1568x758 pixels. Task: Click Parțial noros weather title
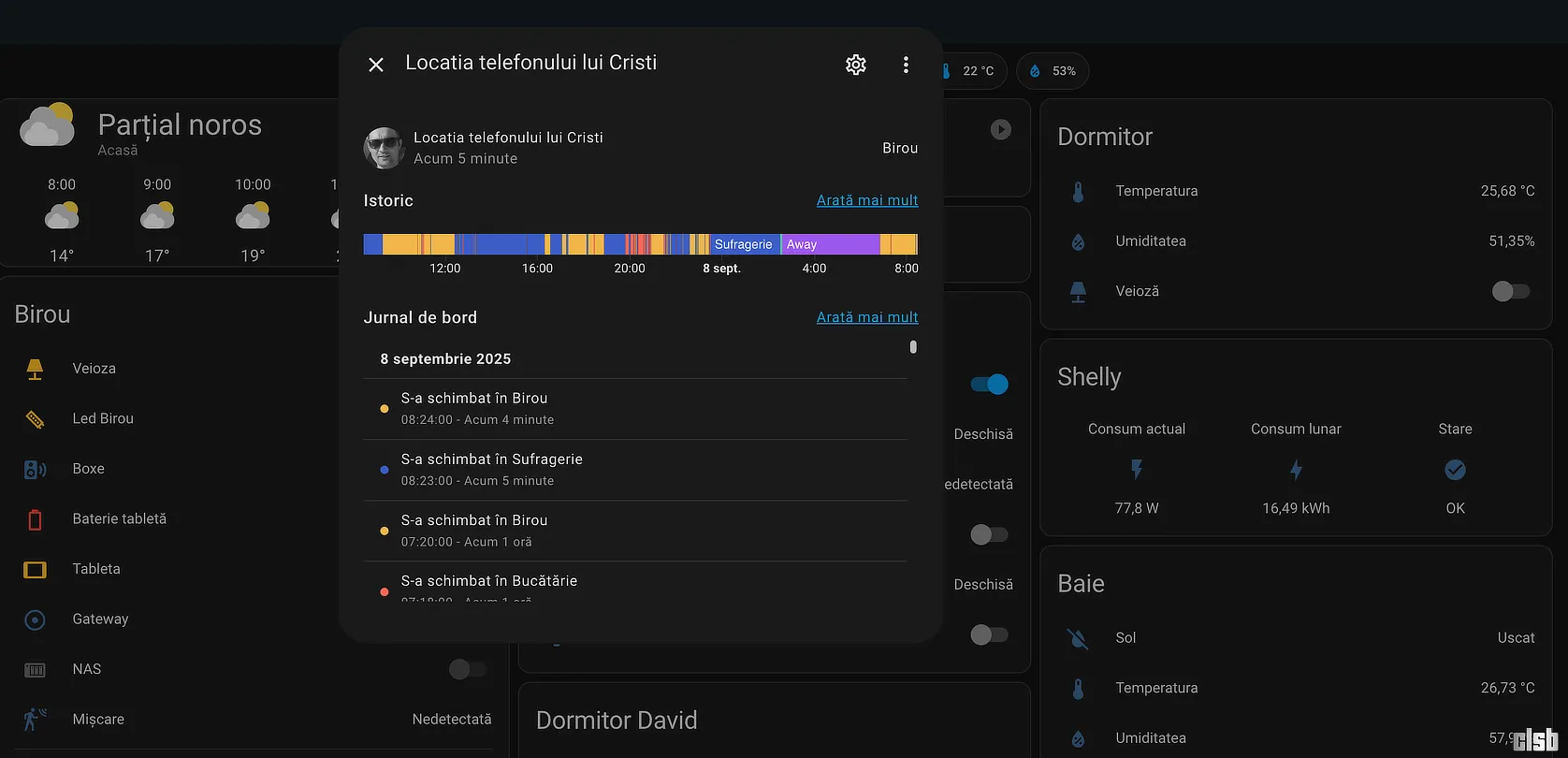coord(180,125)
